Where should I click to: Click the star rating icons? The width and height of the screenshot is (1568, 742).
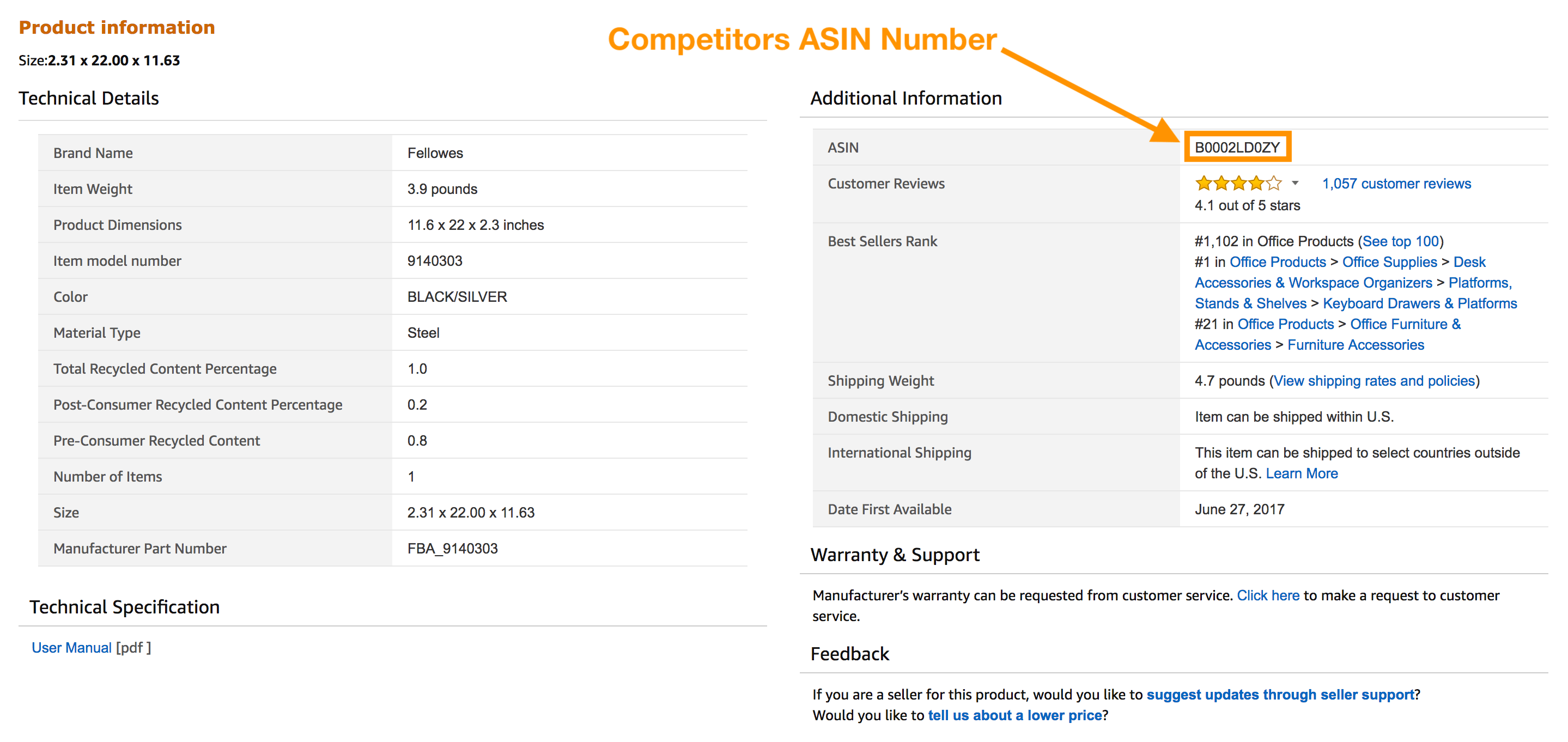[1238, 183]
